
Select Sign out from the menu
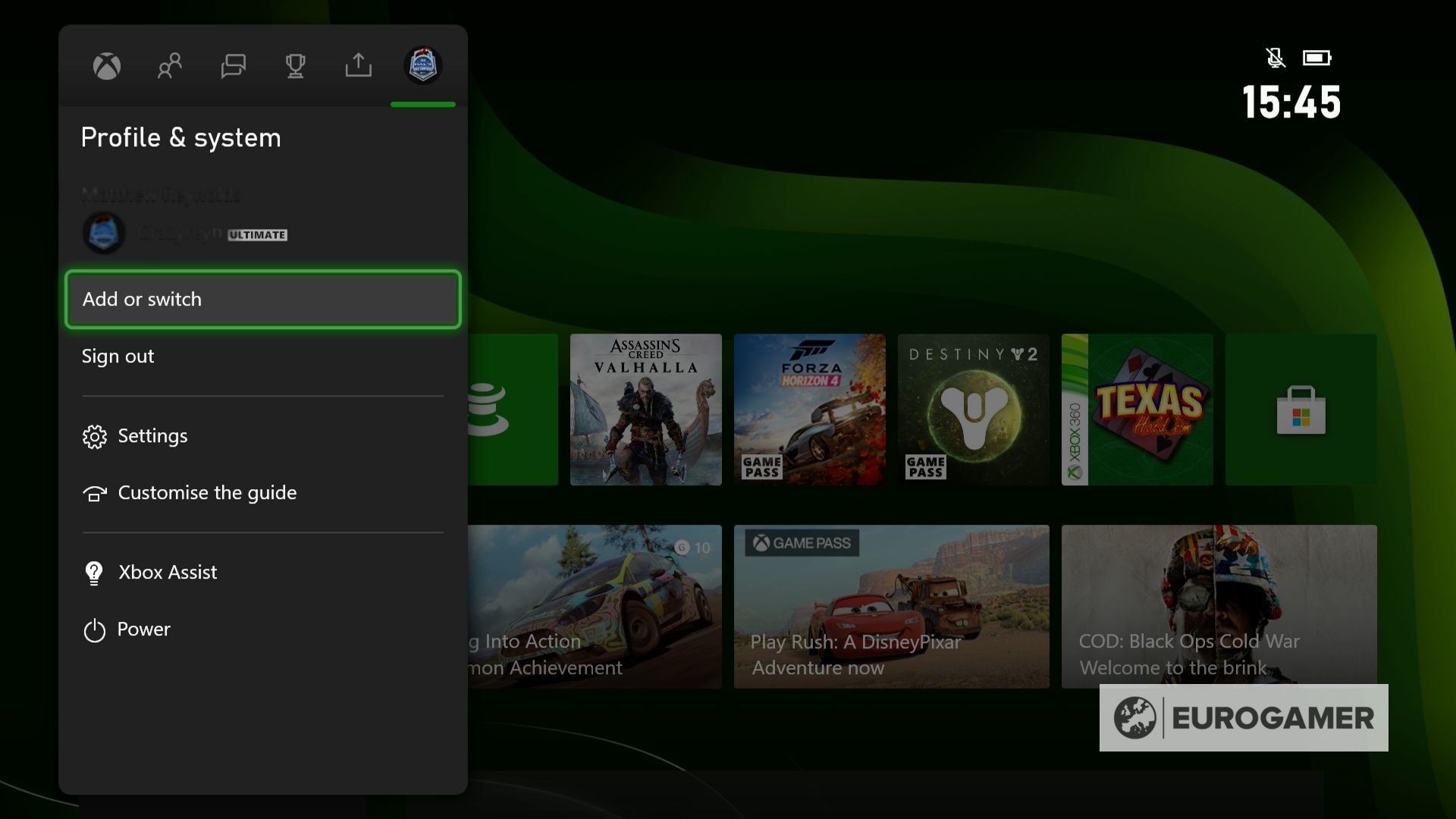tap(118, 356)
